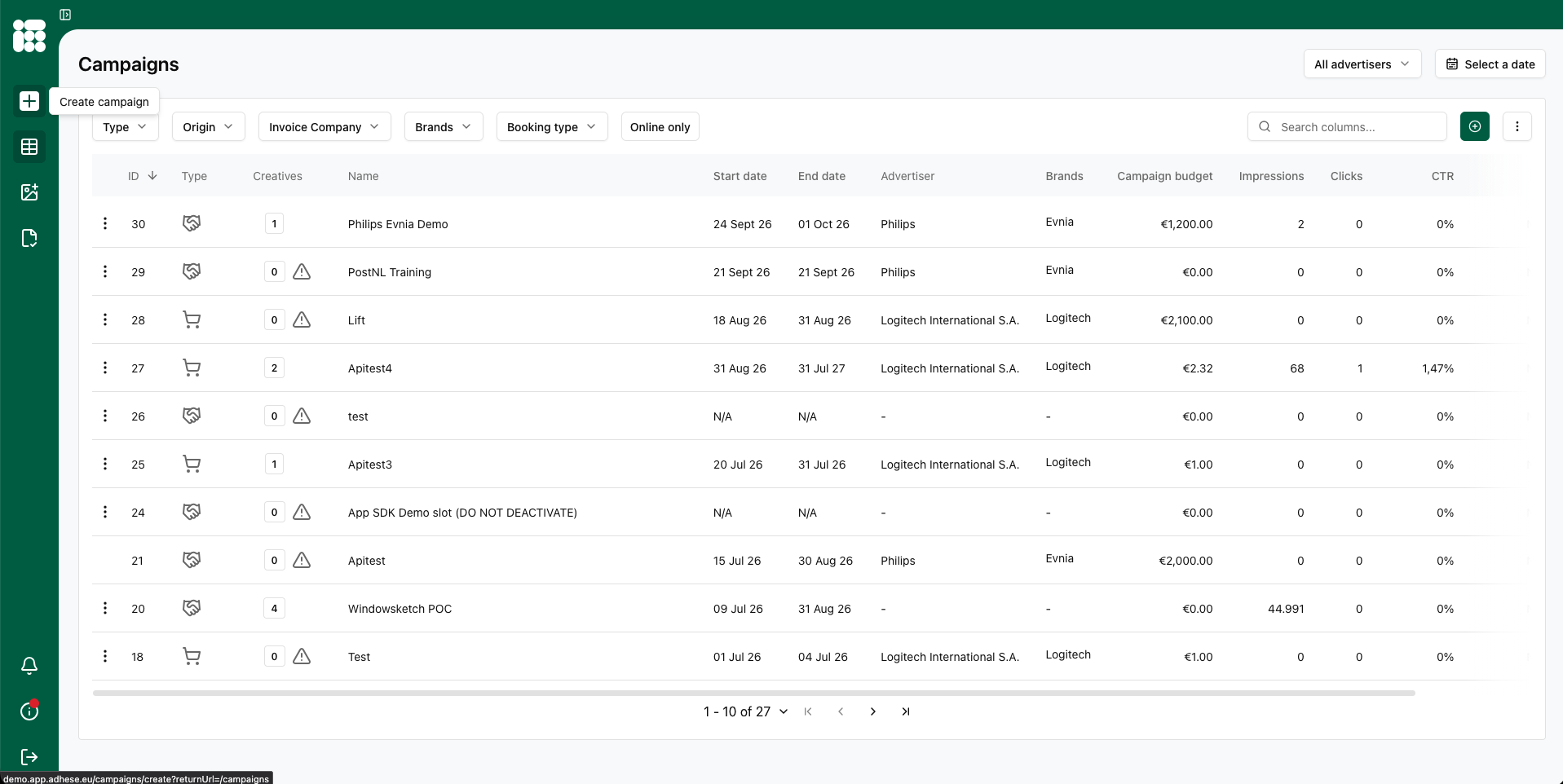Click the Logitech International S.A. advertiser in Lift row
The width and height of the screenshot is (1563, 784).
[950, 320]
